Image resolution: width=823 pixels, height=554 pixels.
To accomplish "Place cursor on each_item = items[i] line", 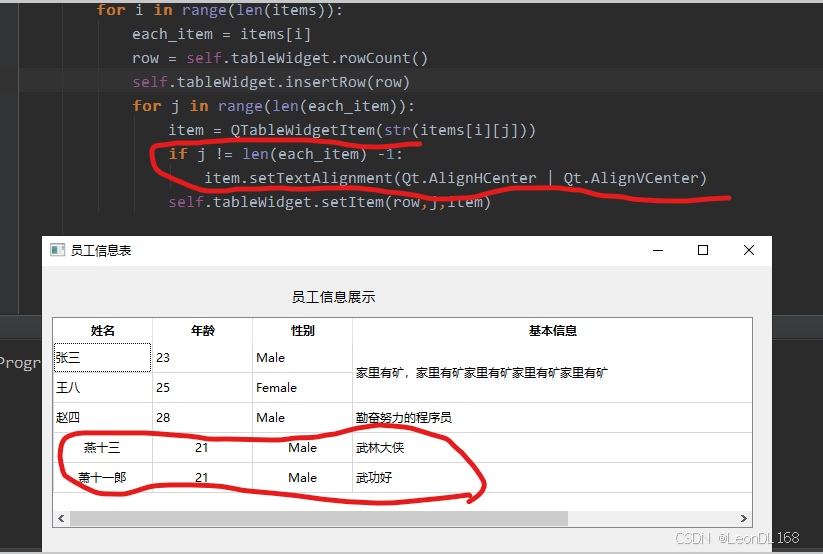I will pyautogui.click(x=221, y=34).
